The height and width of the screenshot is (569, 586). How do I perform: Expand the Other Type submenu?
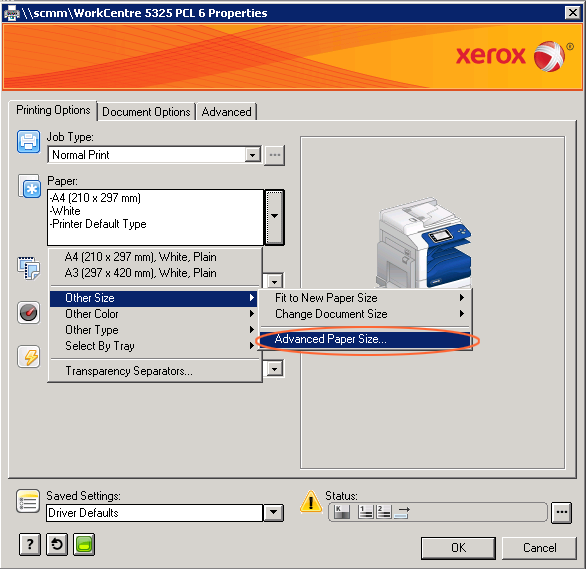[x=155, y=330]
